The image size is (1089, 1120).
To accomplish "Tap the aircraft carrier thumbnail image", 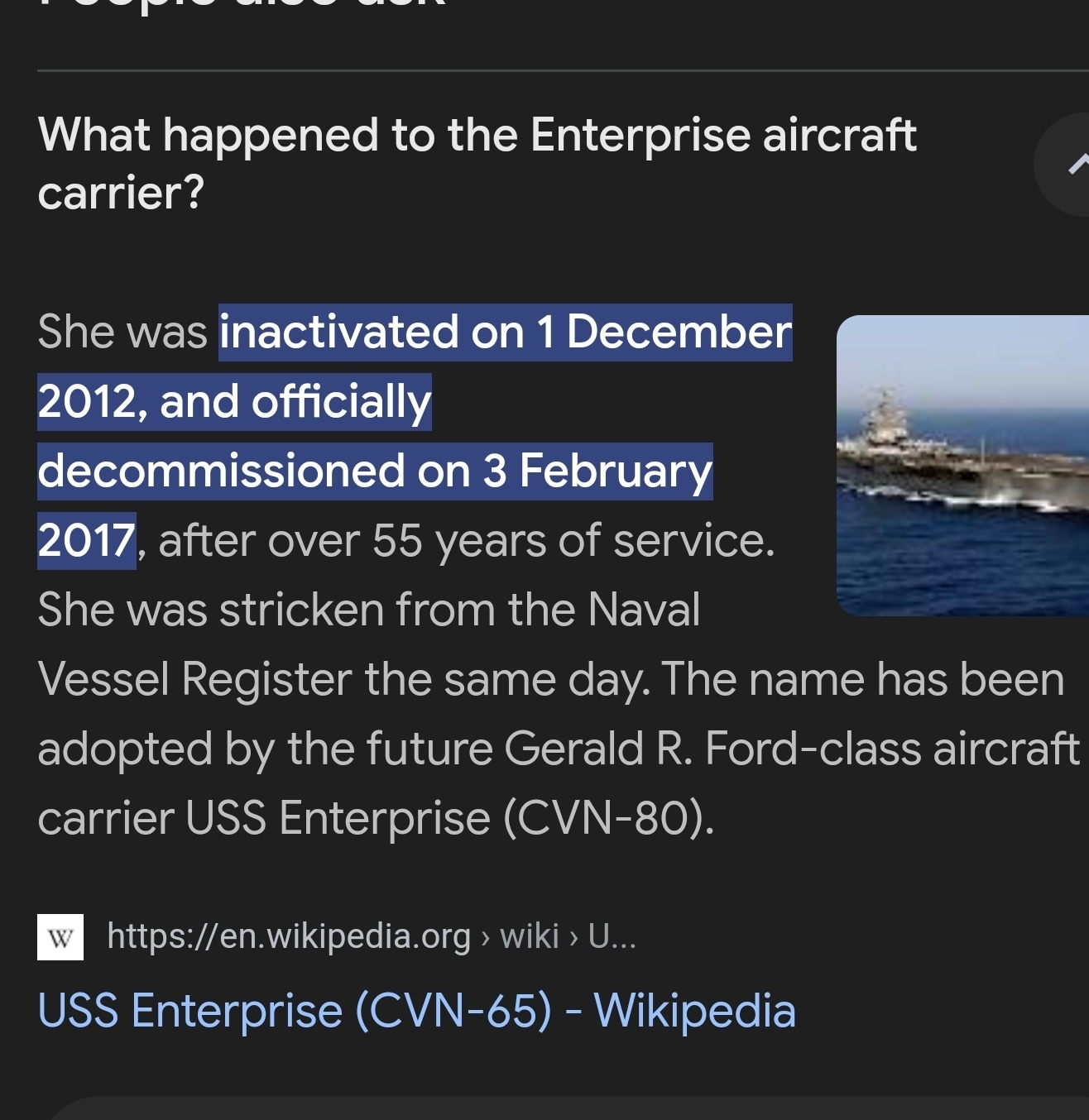I will point(962,465).
